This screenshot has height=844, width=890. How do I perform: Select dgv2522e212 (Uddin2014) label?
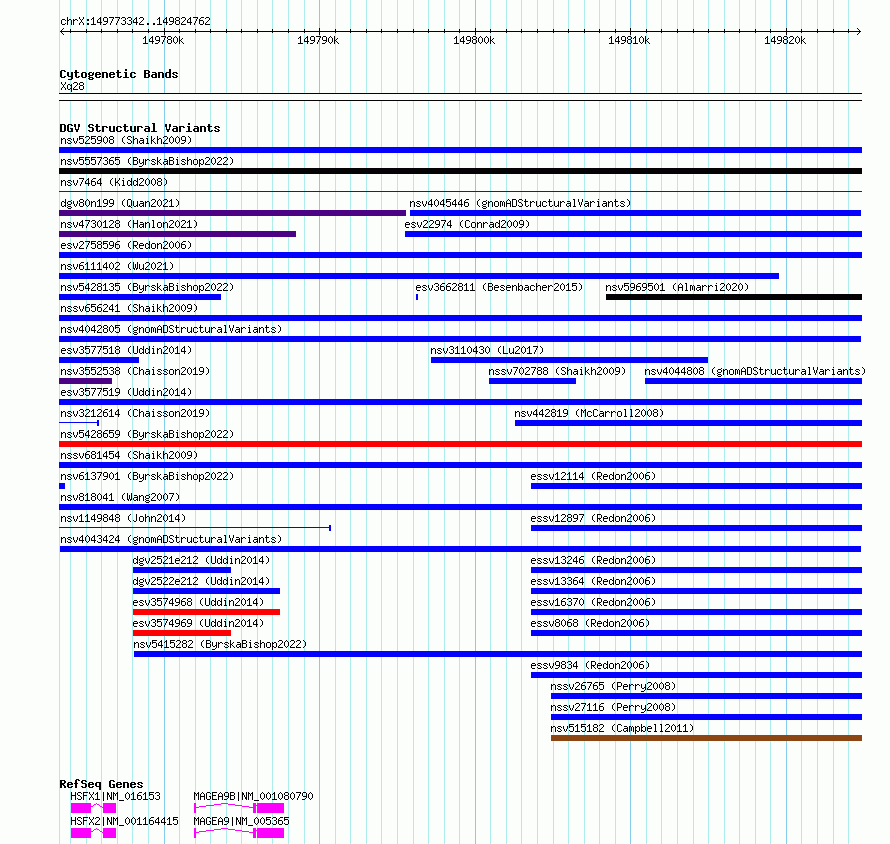coord(201,581)
